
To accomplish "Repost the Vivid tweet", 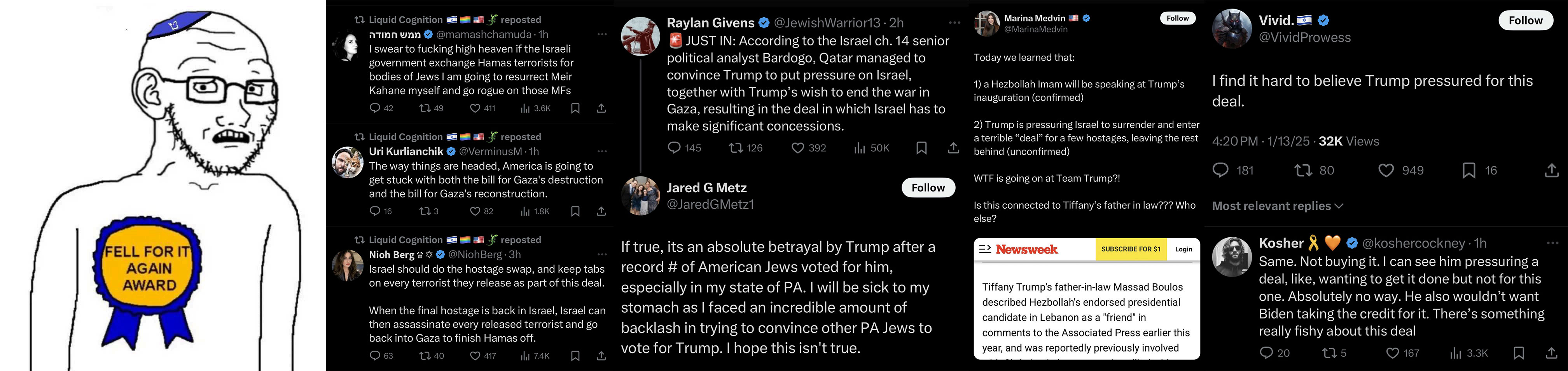I will click(x=1302, y=170).
